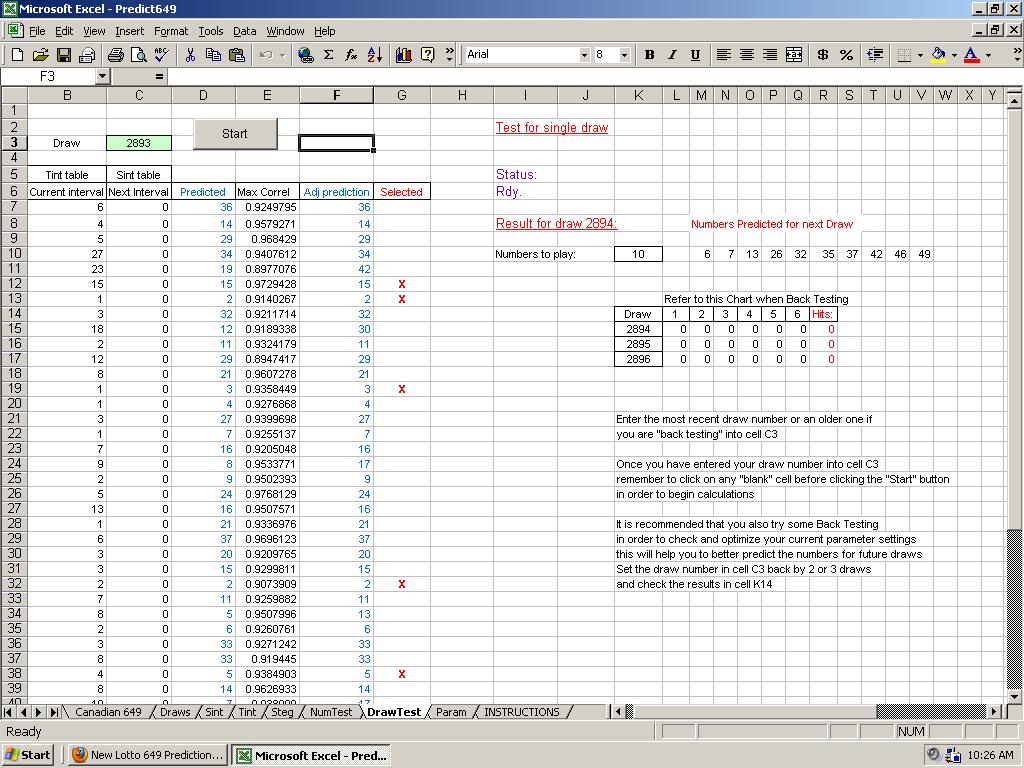Click the Edit Formula equals sign
The height and width of the screenshot is (768, 1024).
(x=159, y=76)
